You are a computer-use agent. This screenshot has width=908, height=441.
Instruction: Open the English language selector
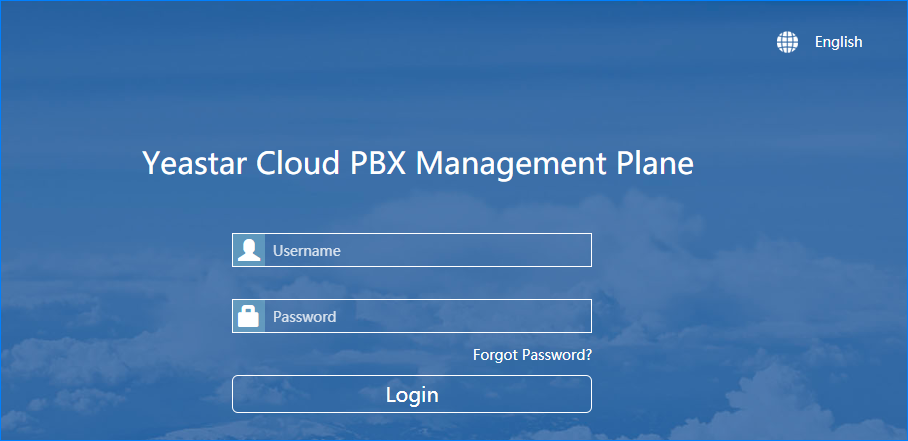(838, 42)
